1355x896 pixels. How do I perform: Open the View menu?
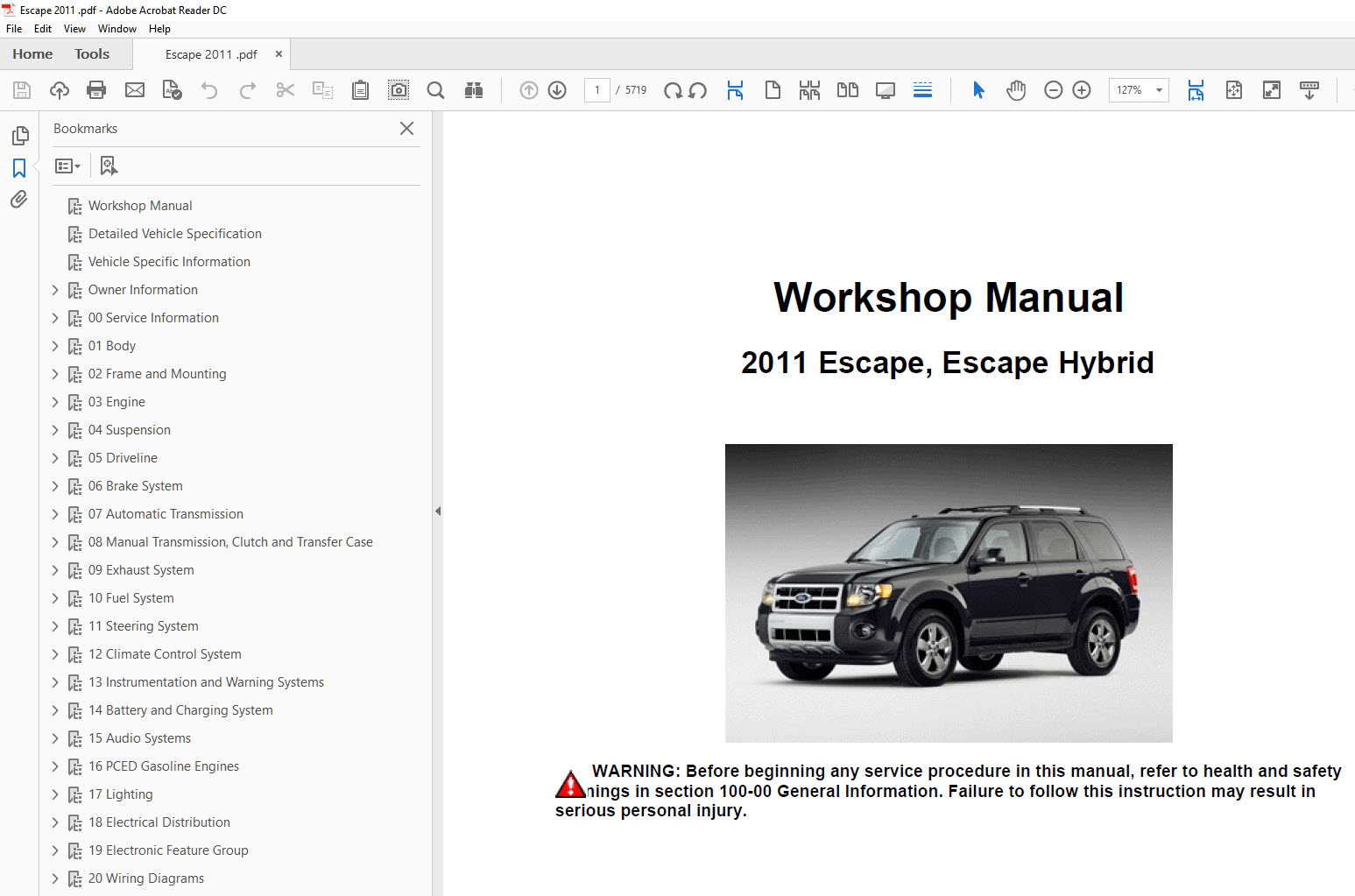tap(74, 29)
